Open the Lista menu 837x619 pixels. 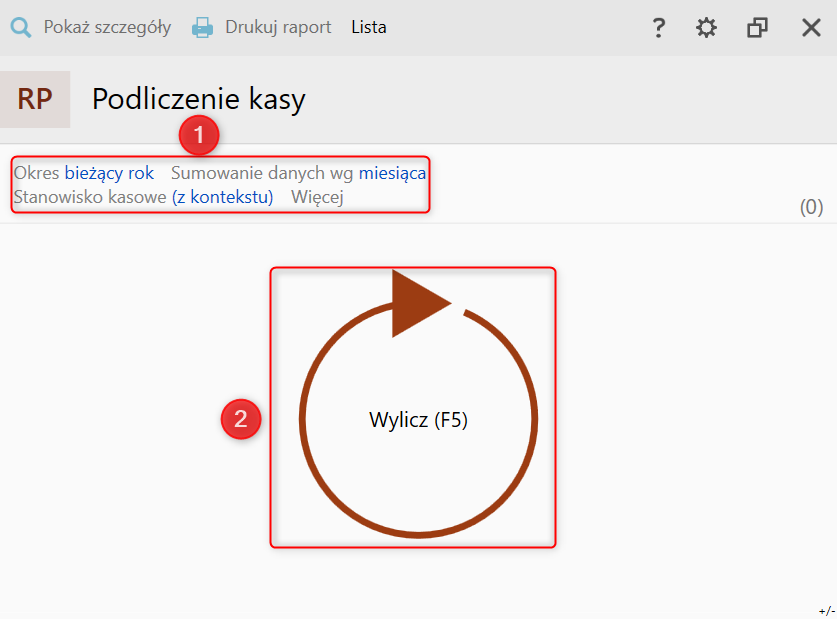click(369, 27)
